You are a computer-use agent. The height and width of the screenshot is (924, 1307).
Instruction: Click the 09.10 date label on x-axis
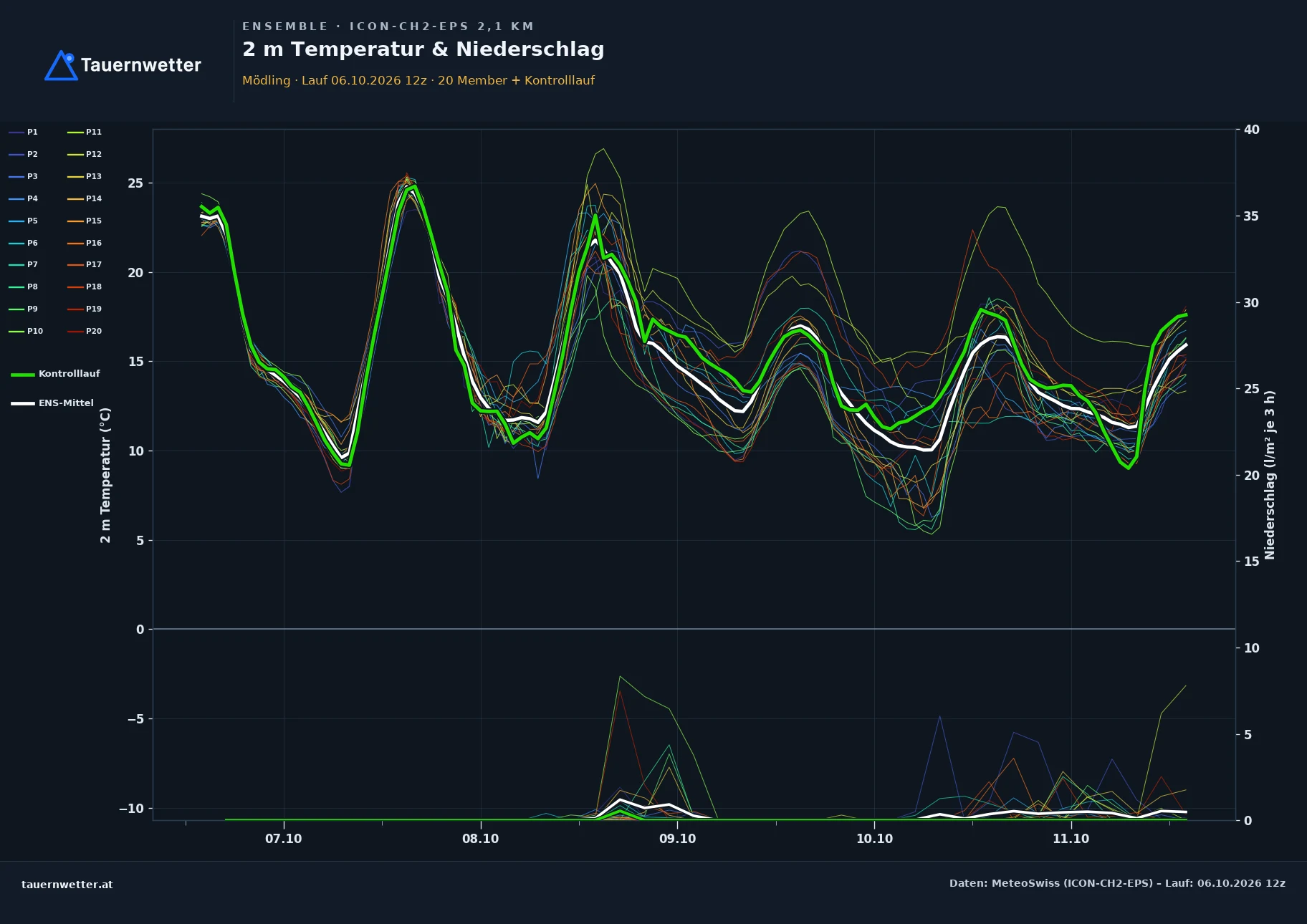pos(677,839)
